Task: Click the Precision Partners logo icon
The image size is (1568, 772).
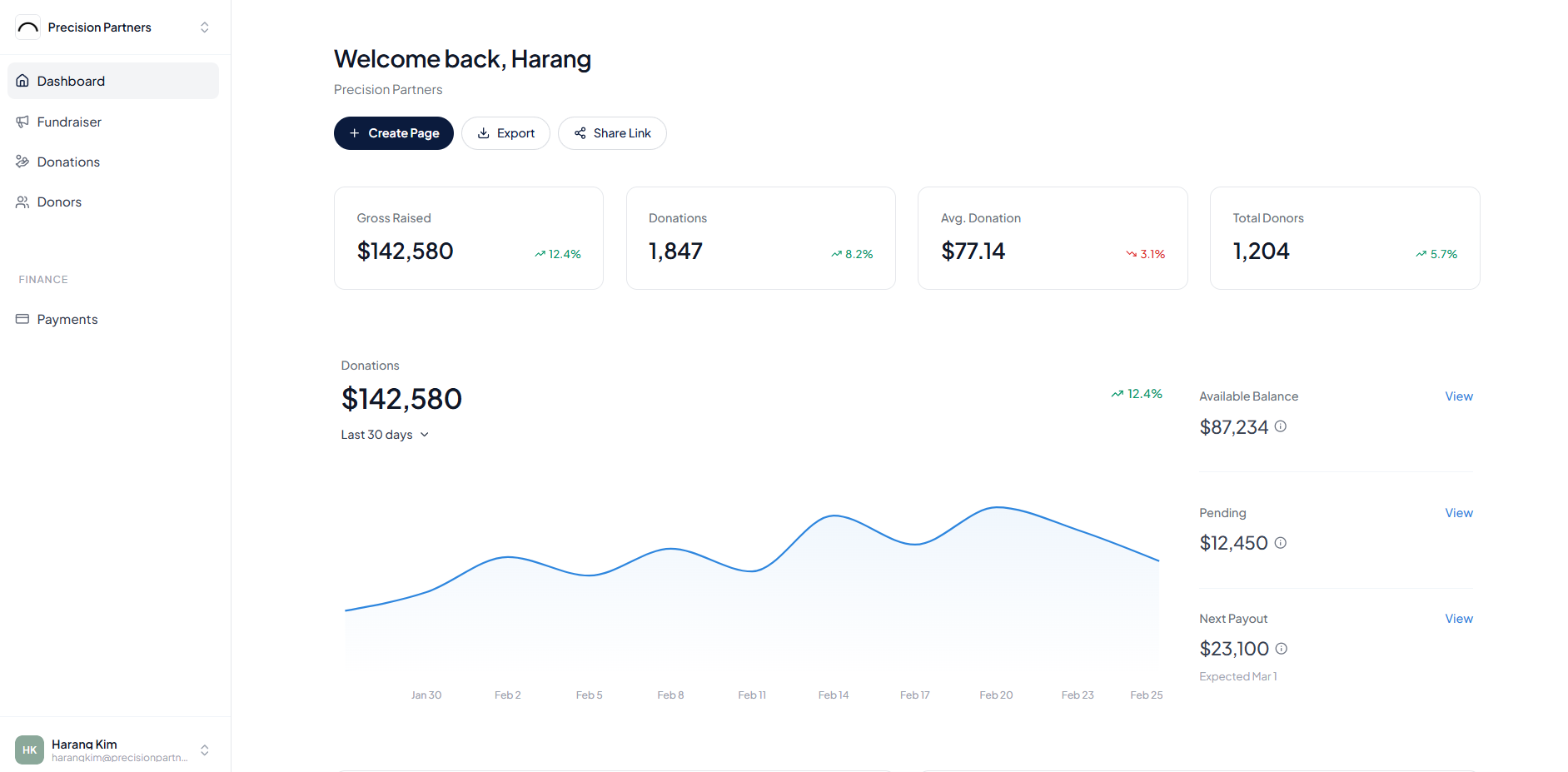Action: click(27, 27)
